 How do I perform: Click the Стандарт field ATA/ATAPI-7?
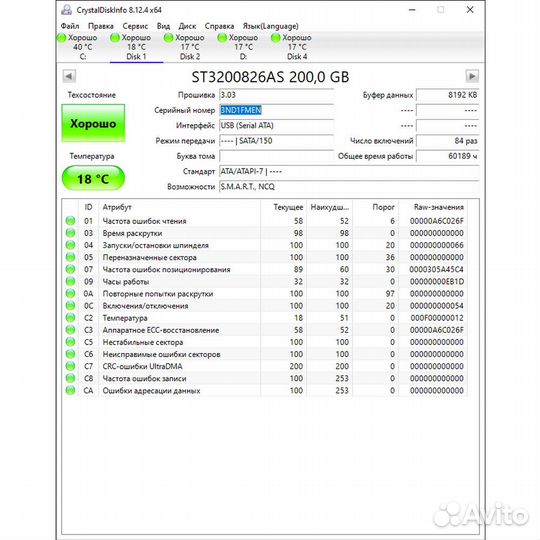point(349,171)
